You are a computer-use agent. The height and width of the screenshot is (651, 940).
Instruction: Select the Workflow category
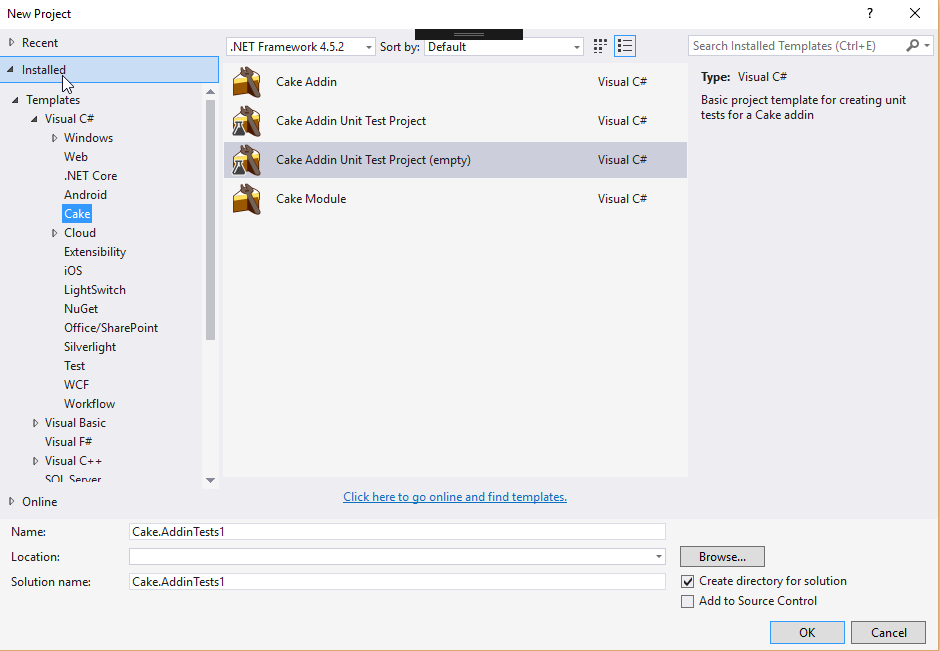tap(89, 404)
